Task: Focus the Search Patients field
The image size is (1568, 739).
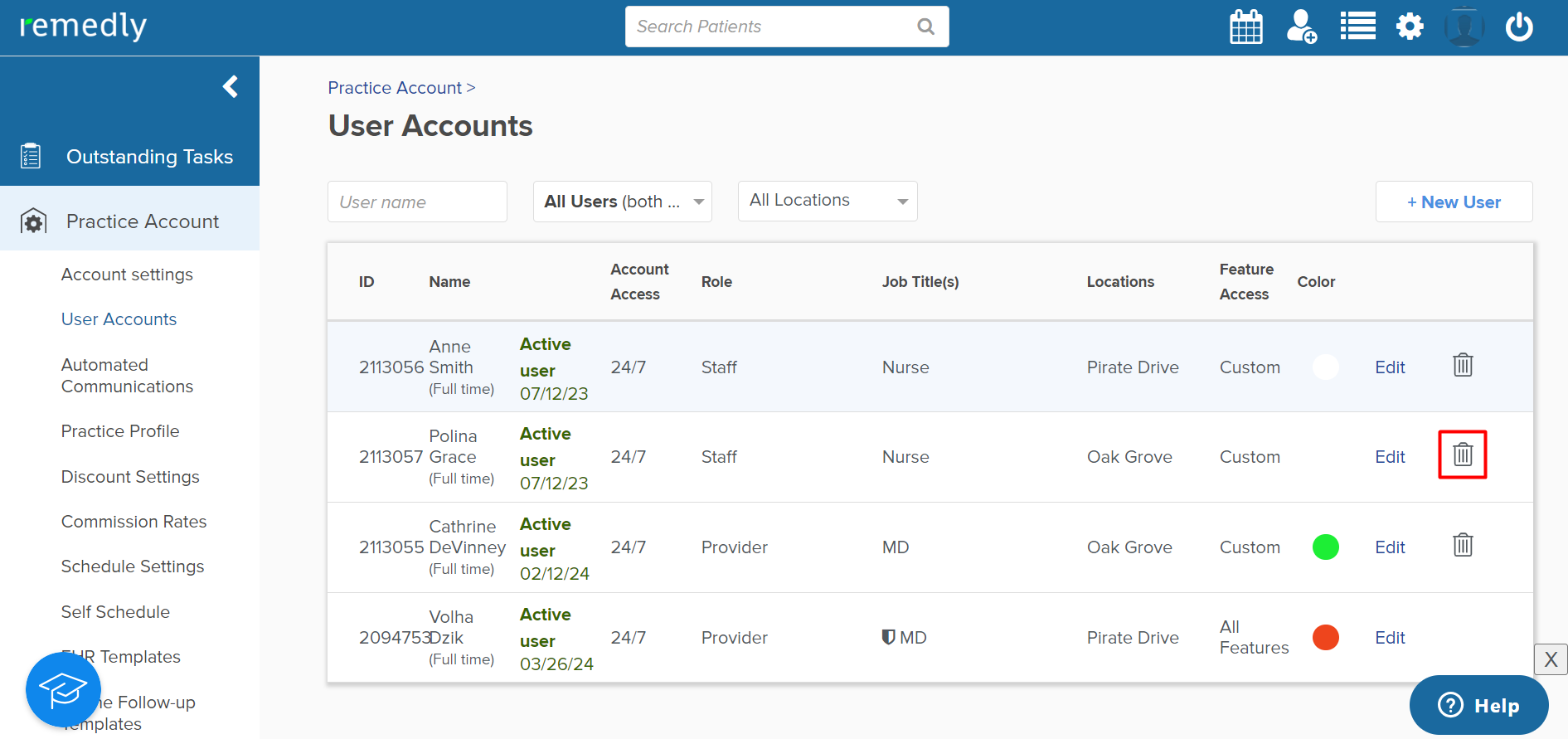Action: pos(787,27)
